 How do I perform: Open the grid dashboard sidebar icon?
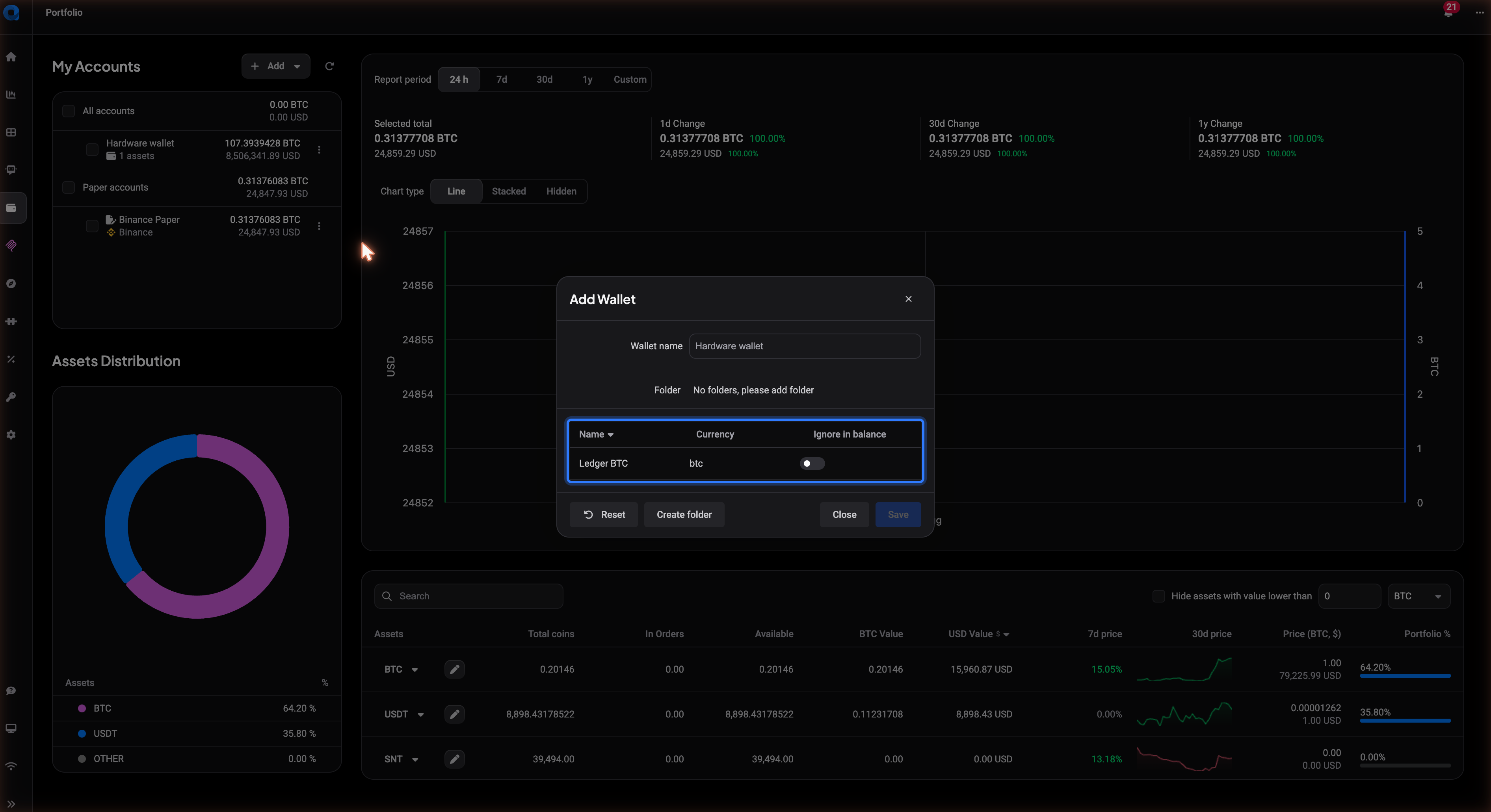(11, 132)
